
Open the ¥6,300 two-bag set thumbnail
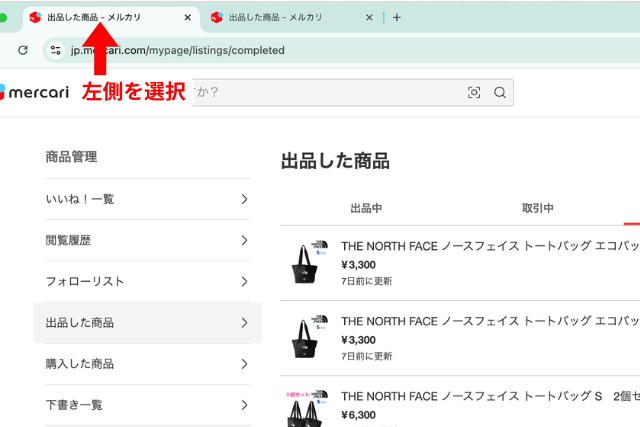tap(306, 407)
